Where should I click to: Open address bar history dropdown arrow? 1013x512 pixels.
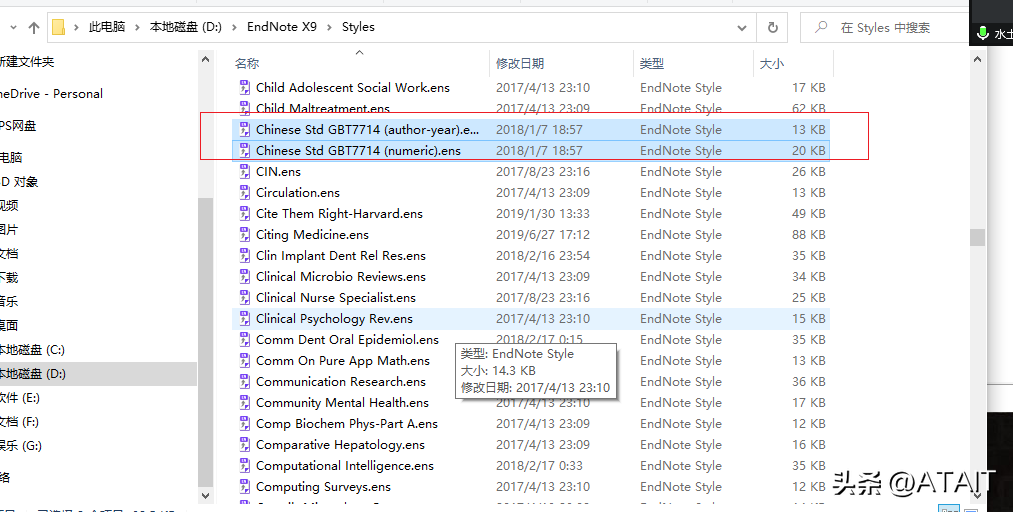[x=742, y=28]
